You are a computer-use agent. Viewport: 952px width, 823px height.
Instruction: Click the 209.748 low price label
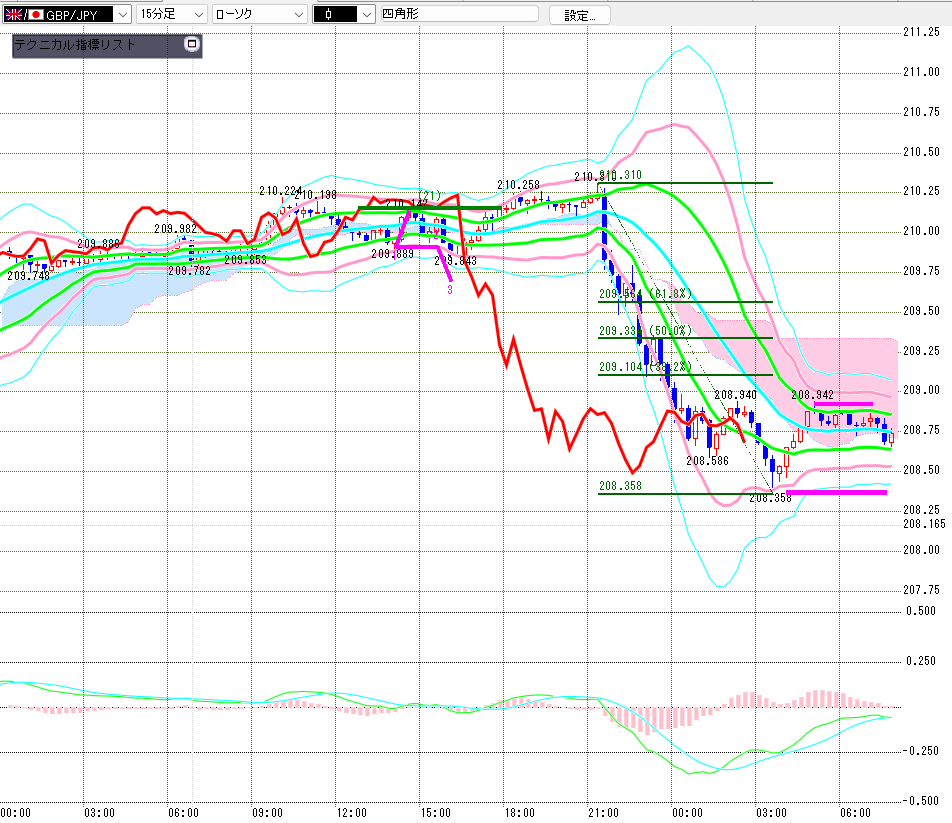pyautogui.click(x=28, y=276)
